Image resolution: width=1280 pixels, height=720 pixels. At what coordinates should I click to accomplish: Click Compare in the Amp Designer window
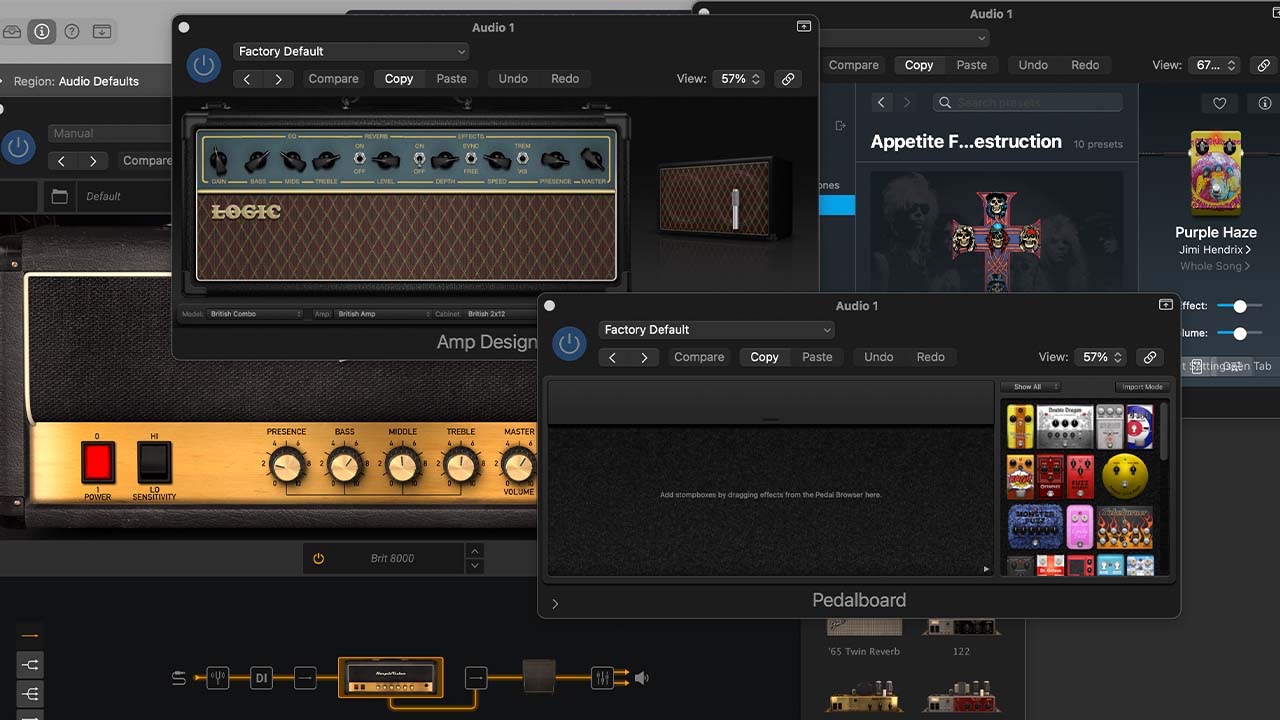(x=333, y=79)
